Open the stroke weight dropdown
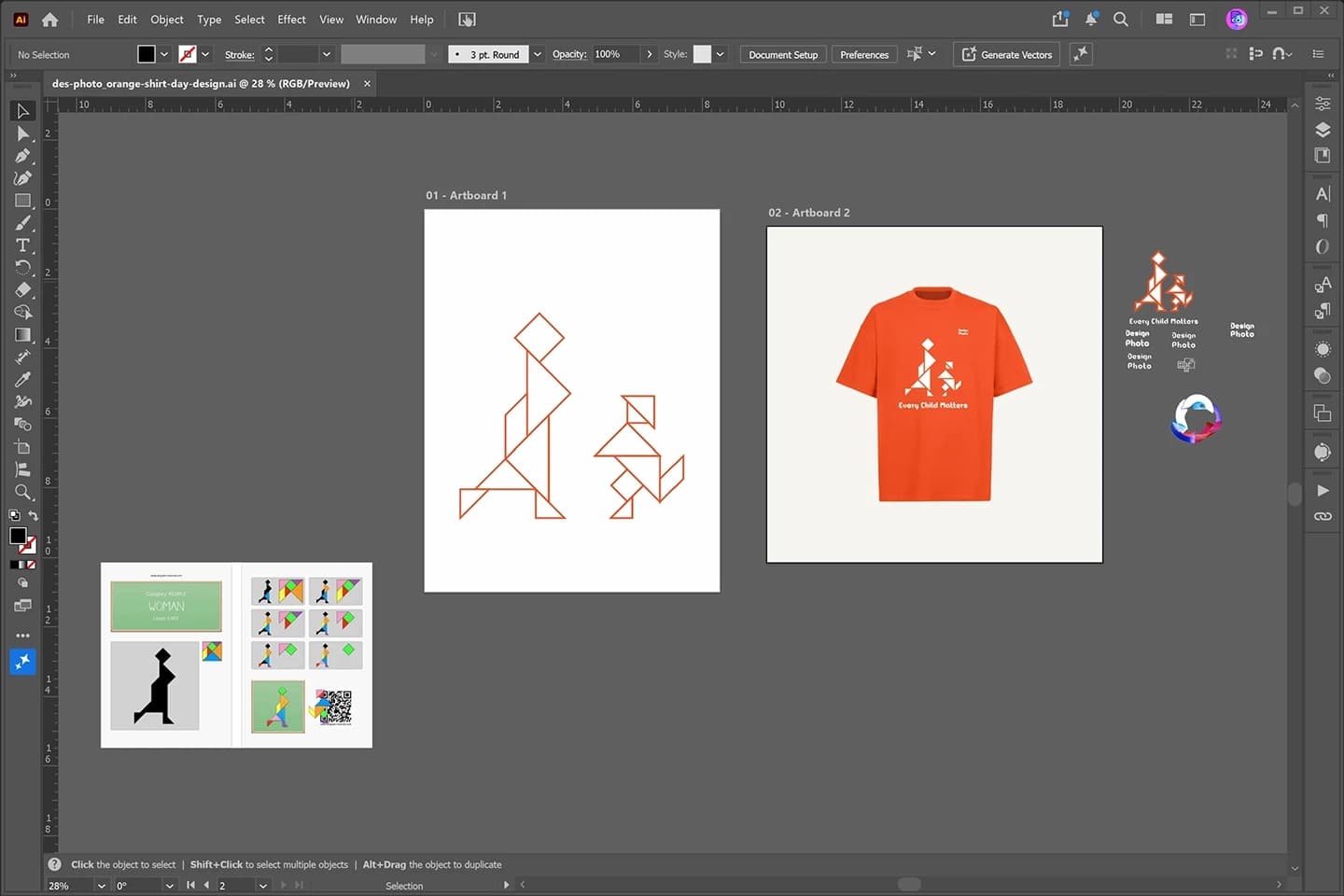The image size is (1344, 896). click(x=327, y=54)
